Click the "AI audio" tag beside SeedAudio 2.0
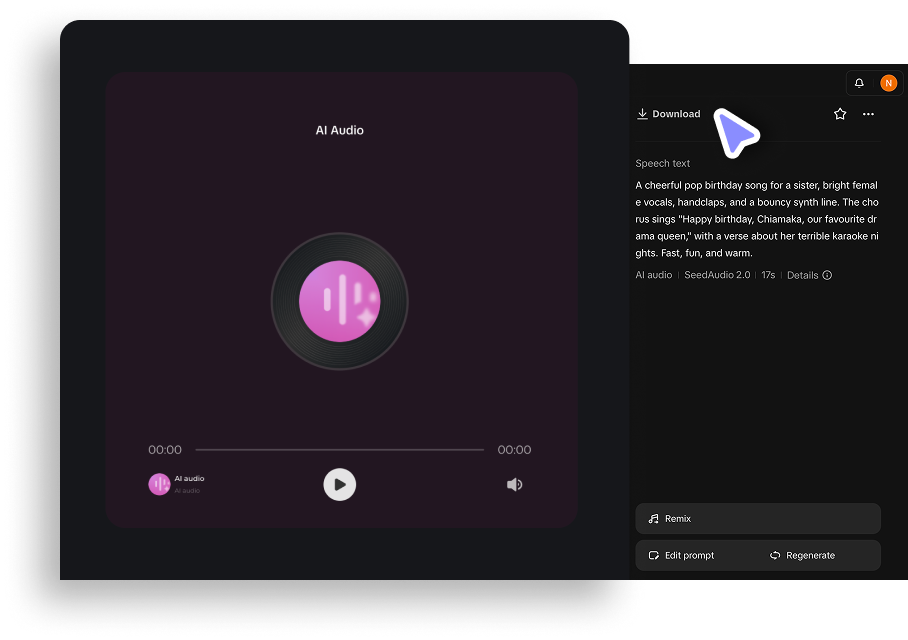 pyautogui.click(x=654, y=275)
